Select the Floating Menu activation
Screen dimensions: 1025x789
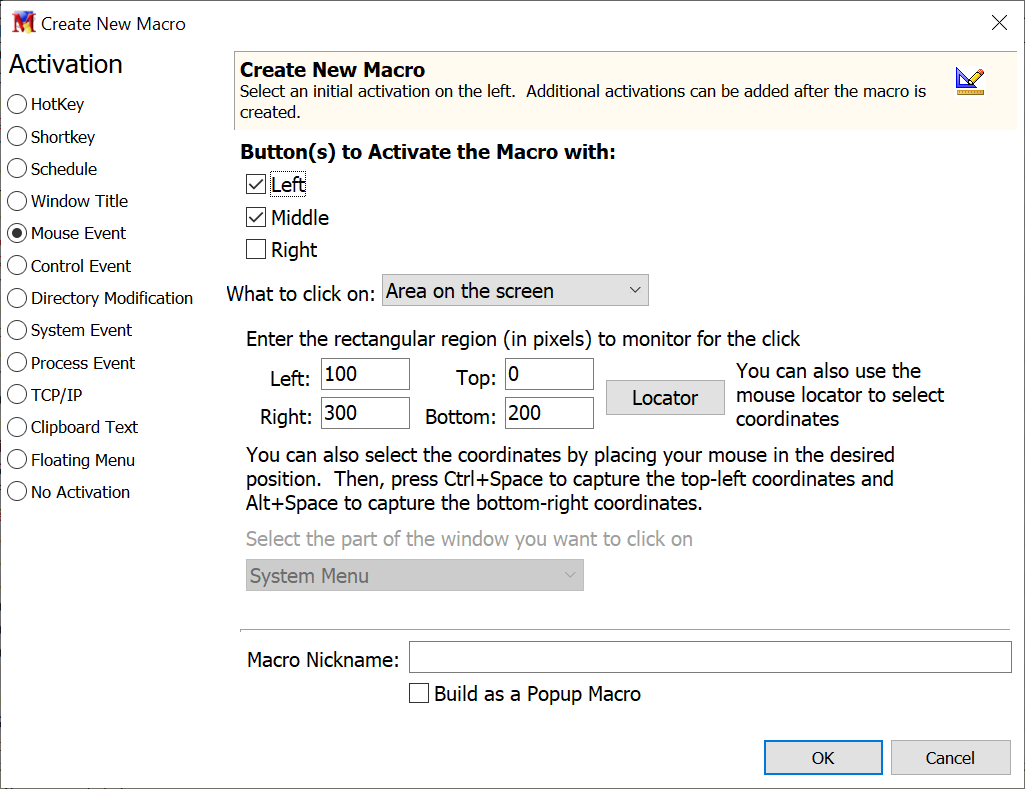tap(17, 460)
